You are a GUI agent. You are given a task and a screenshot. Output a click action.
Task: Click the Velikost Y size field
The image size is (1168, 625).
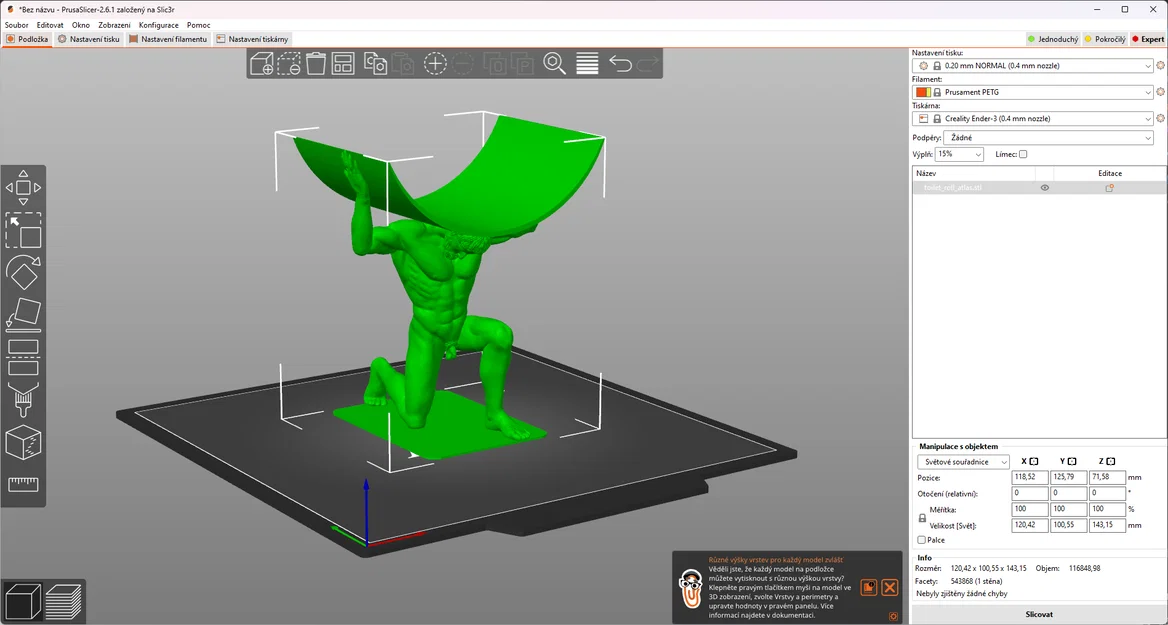(x=1068, y=525)
